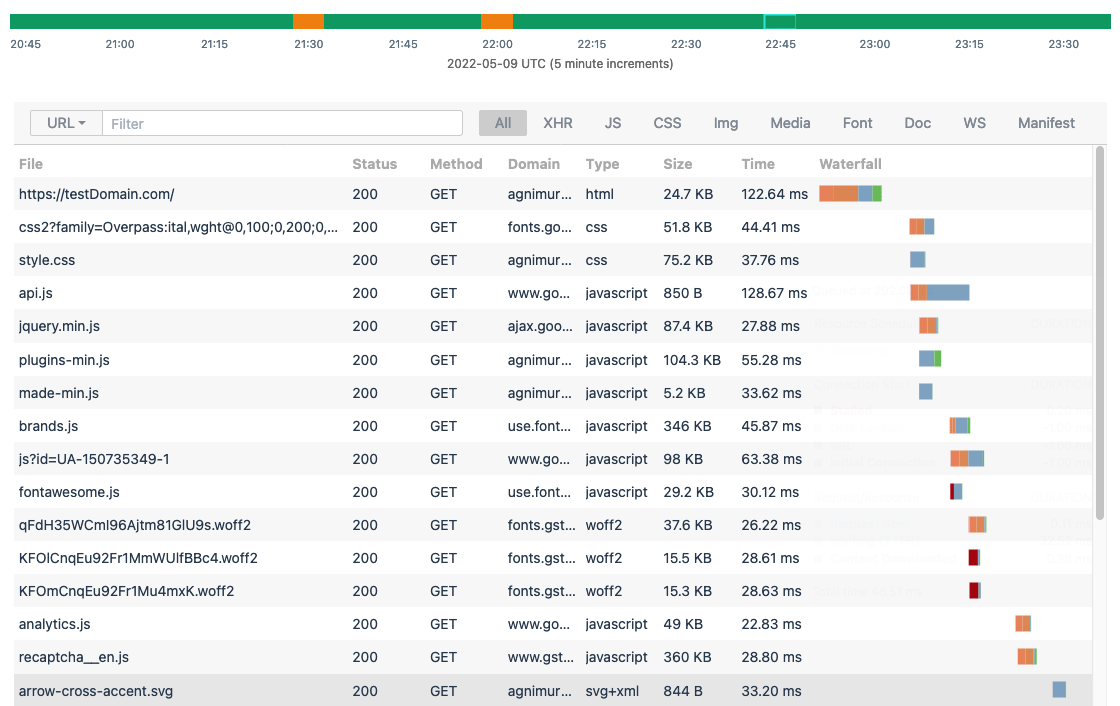Select the Manifest filter tab
The image size is (1120, 706).
pos(1046,122)
